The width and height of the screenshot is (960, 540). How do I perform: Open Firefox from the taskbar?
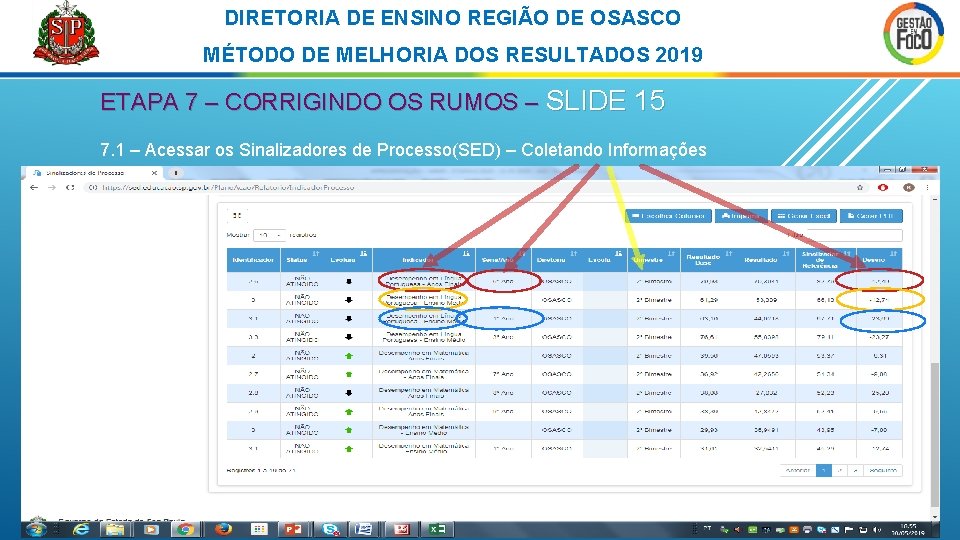pyautogui.click(x=223, y=529)
